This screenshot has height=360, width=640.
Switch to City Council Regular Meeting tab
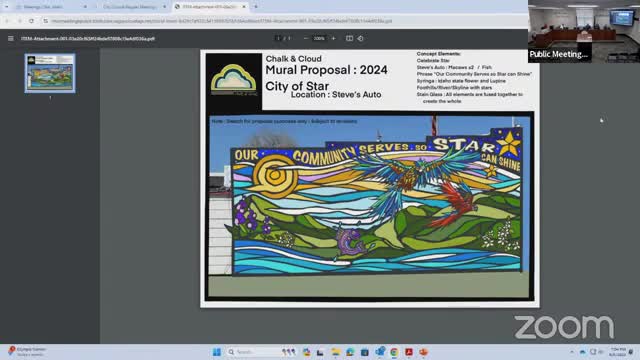coord(131,7)
